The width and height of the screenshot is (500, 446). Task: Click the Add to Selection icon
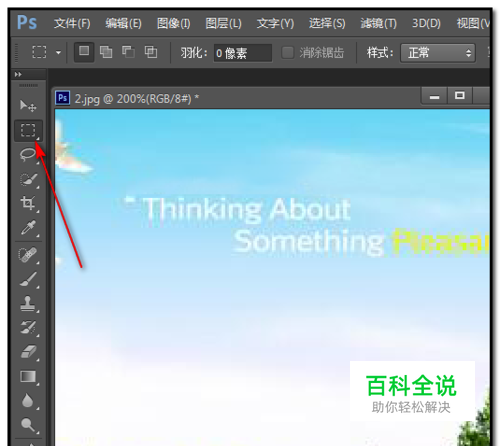(x=106, y=52)
